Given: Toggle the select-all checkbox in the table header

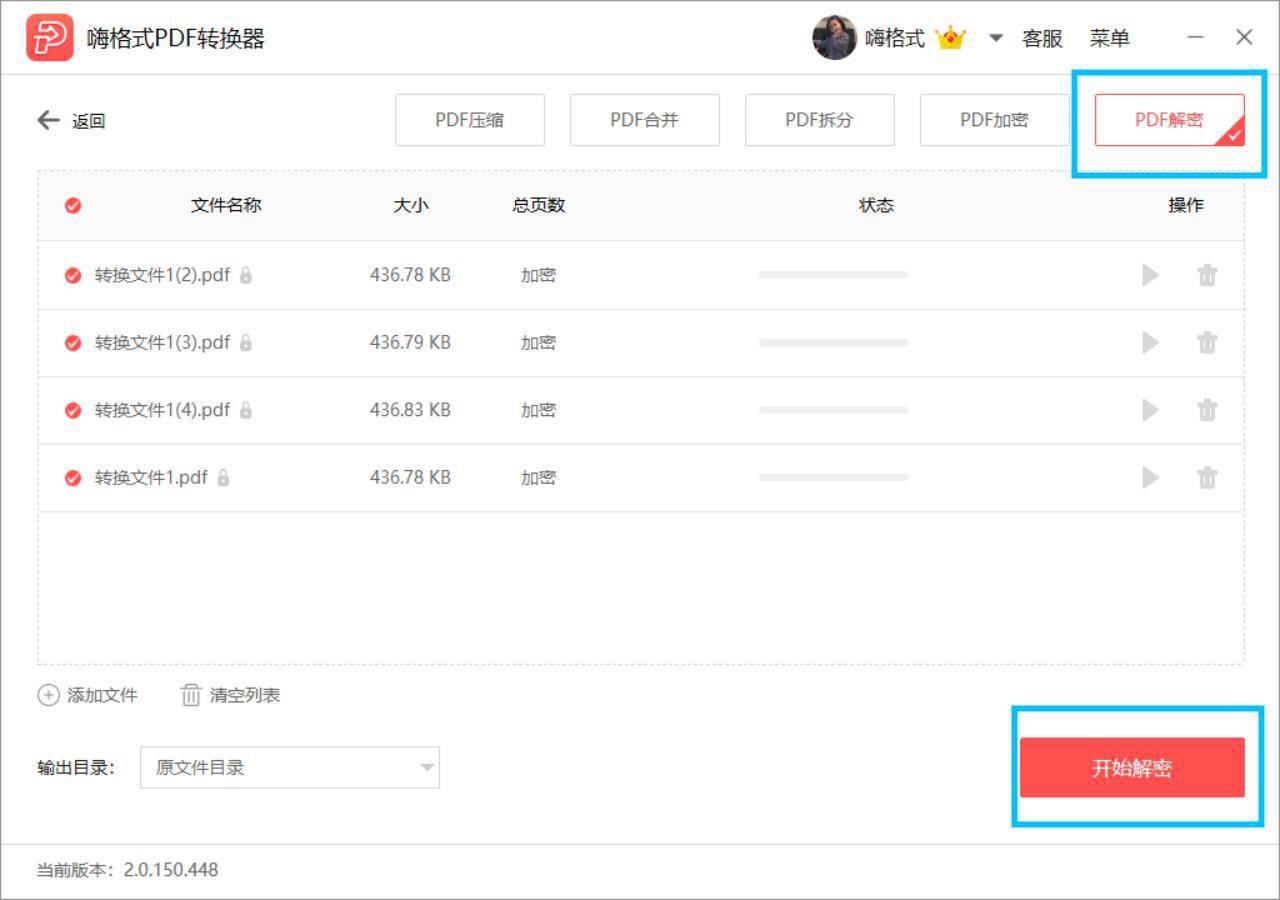Looking at the screenshot, I should [x=72, y=205].
